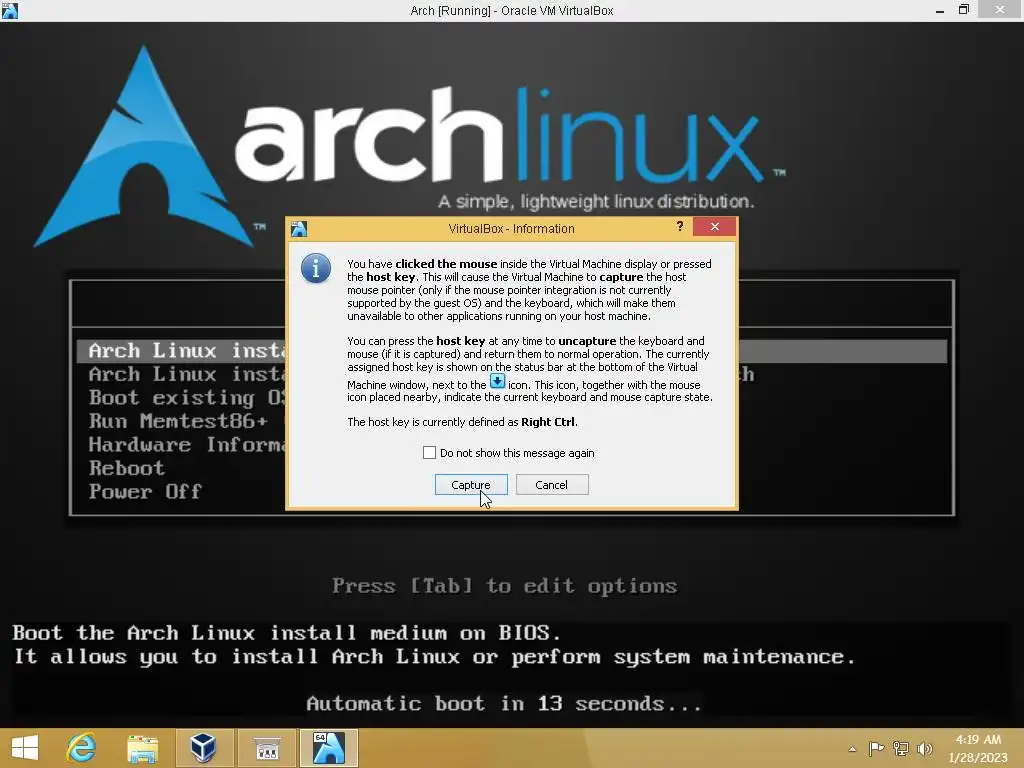Open VirtualBox Manager cube icon in taskbar
The width and height of the screenshot is (1024, 768).
tap(204, 748)
